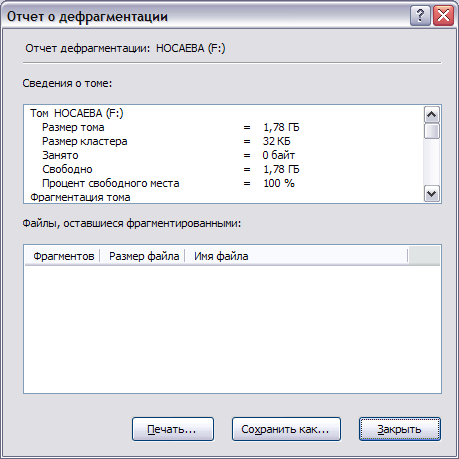Open the help question mark button
This screenshot has width=459, height=459.
tap(420, 16)
